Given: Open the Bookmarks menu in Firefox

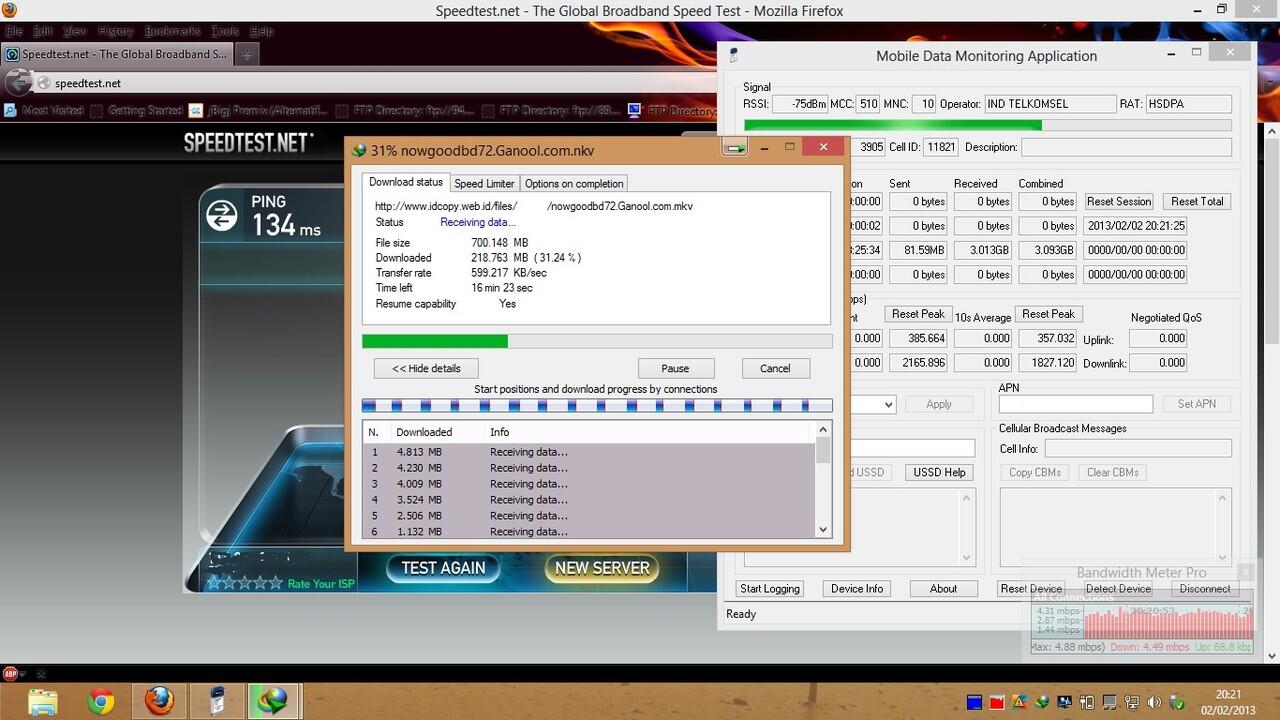Looking at the screenshot, I should coord(172,32).
